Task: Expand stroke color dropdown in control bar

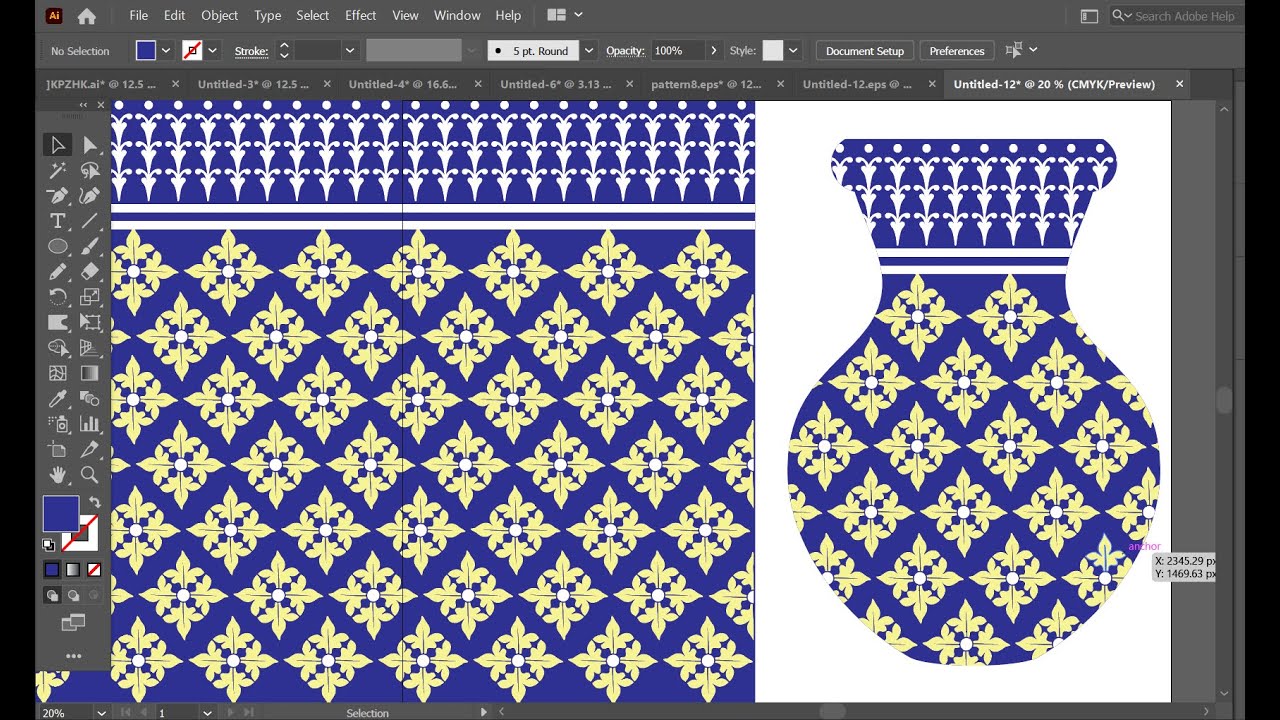Action: pyautogui.click(x=213, y=50)
